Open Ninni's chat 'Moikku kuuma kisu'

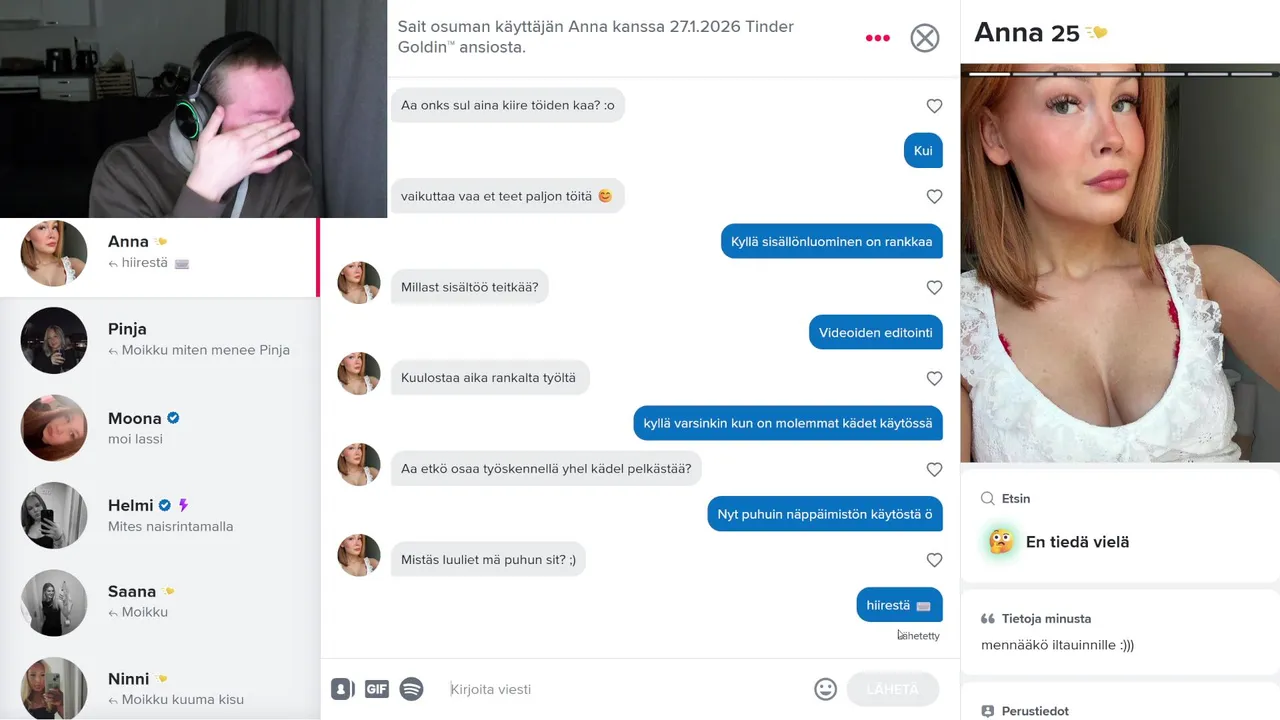(160, 686)
